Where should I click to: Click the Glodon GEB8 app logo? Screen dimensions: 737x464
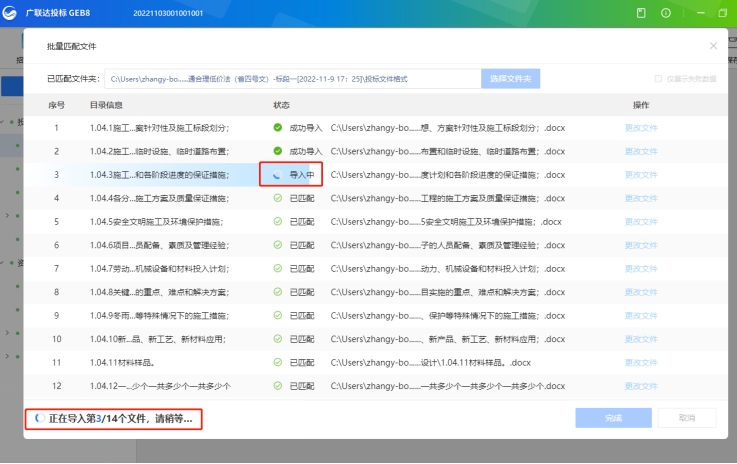point(13,12)
